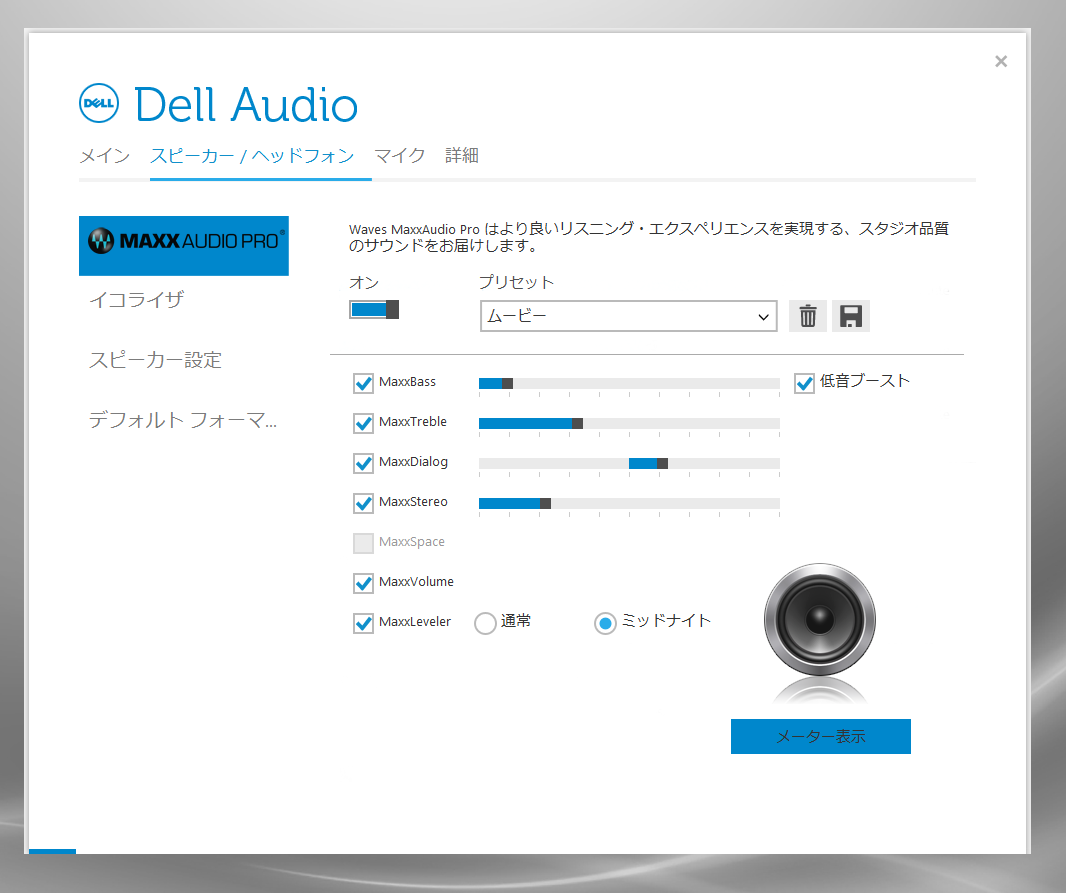1066x893 pixels.
Task: Switch to the メイン tab
Action: point(105,156)
